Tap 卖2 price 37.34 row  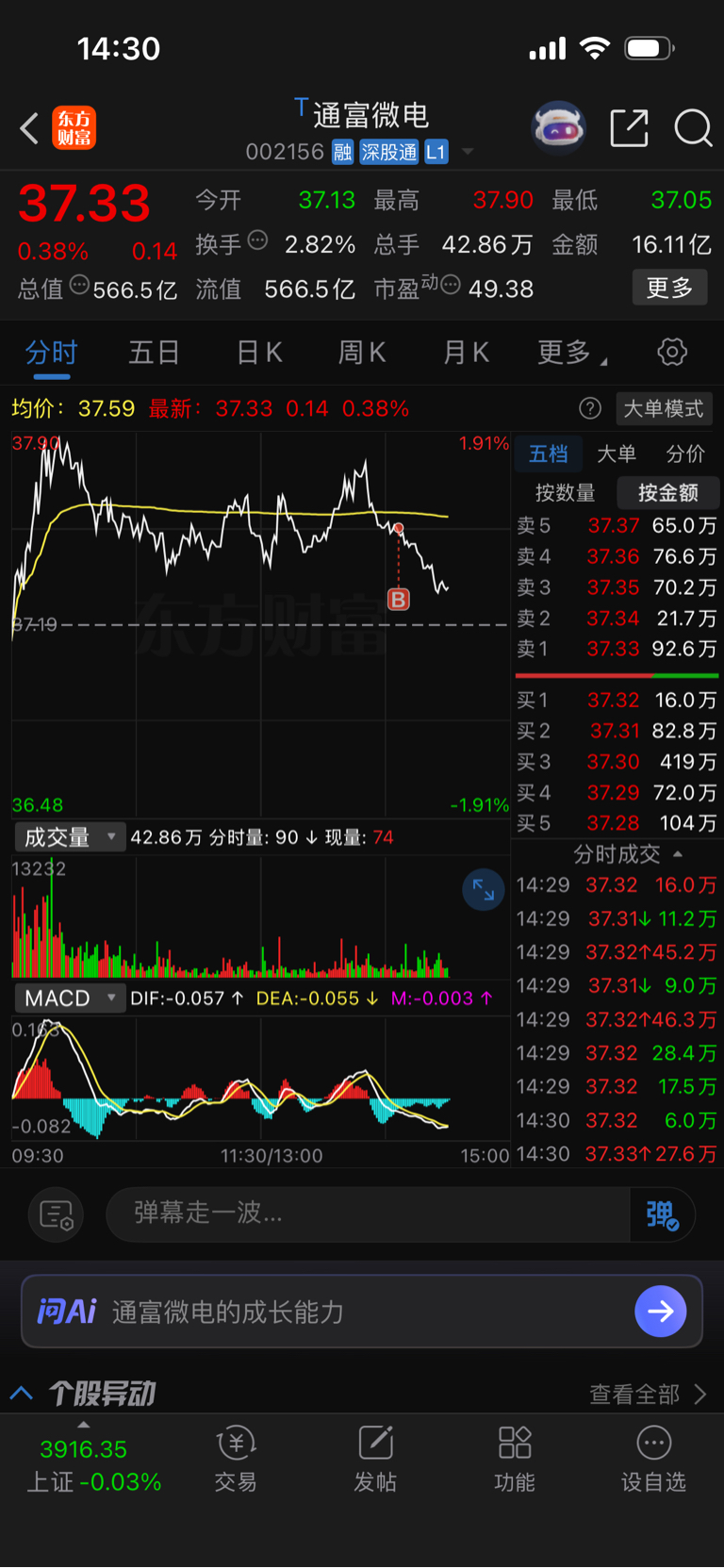pyautogui.click(x=617, y=619)
